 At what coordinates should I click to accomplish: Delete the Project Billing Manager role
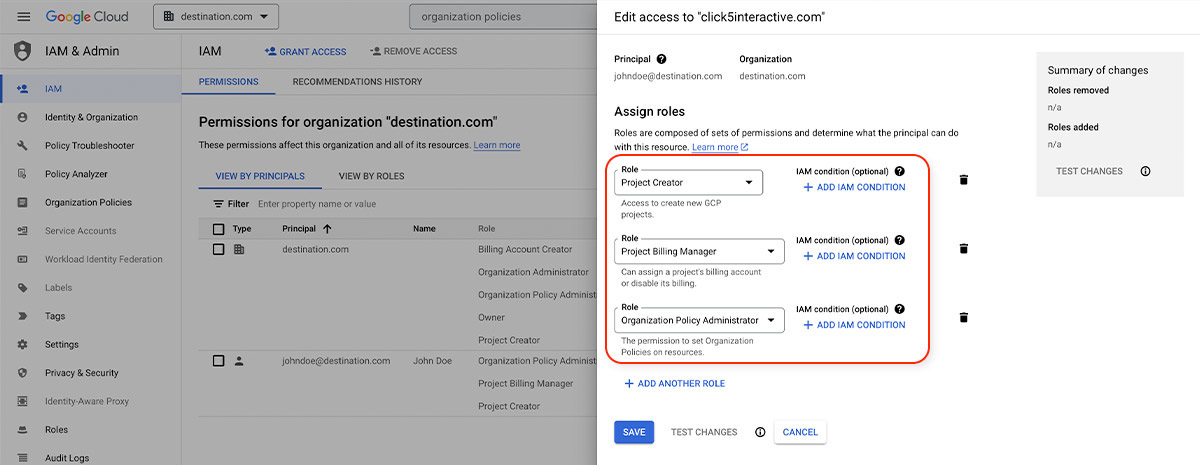964,248
